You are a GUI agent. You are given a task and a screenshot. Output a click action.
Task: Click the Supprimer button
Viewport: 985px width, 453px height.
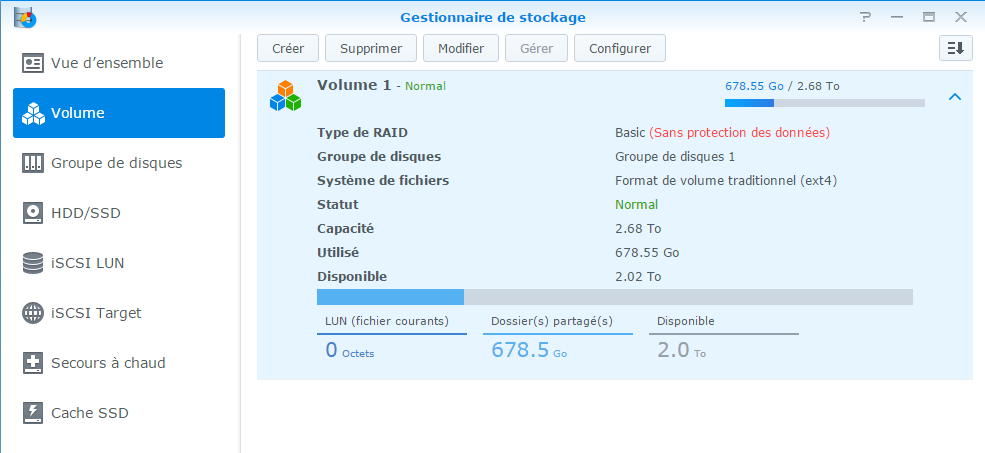pyautogui.click(x=371, y=48)
